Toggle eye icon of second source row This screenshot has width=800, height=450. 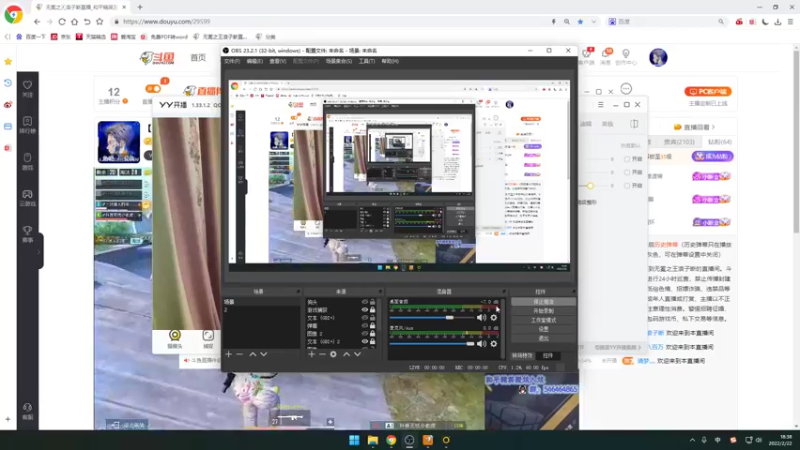(364, 310)
